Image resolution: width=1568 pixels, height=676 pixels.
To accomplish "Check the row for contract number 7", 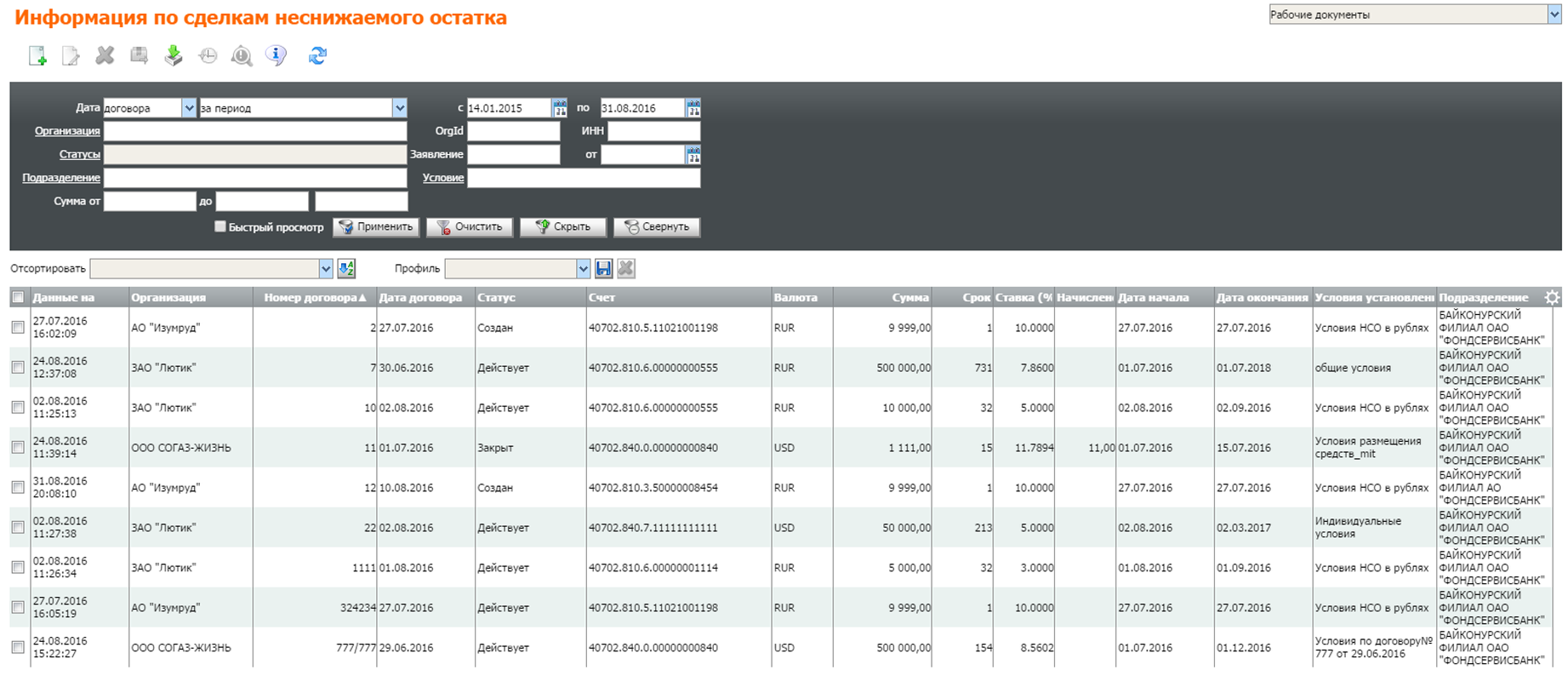I will point(18,368).
